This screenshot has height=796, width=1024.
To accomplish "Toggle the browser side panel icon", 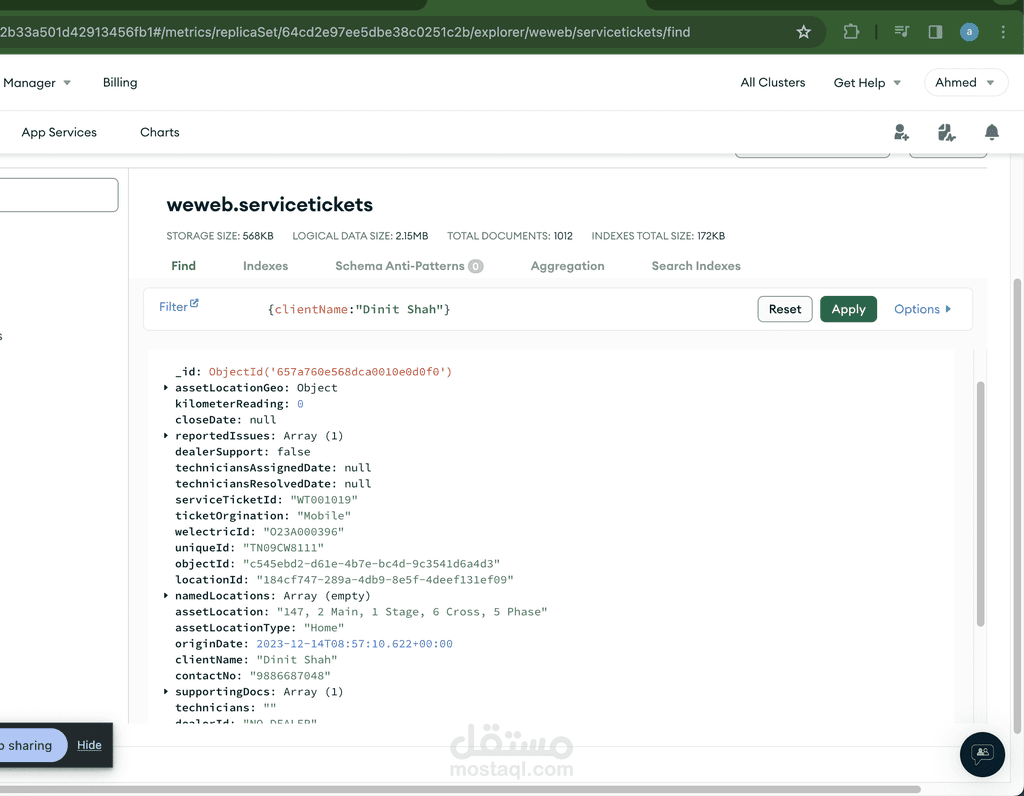I will click(935, 31).
